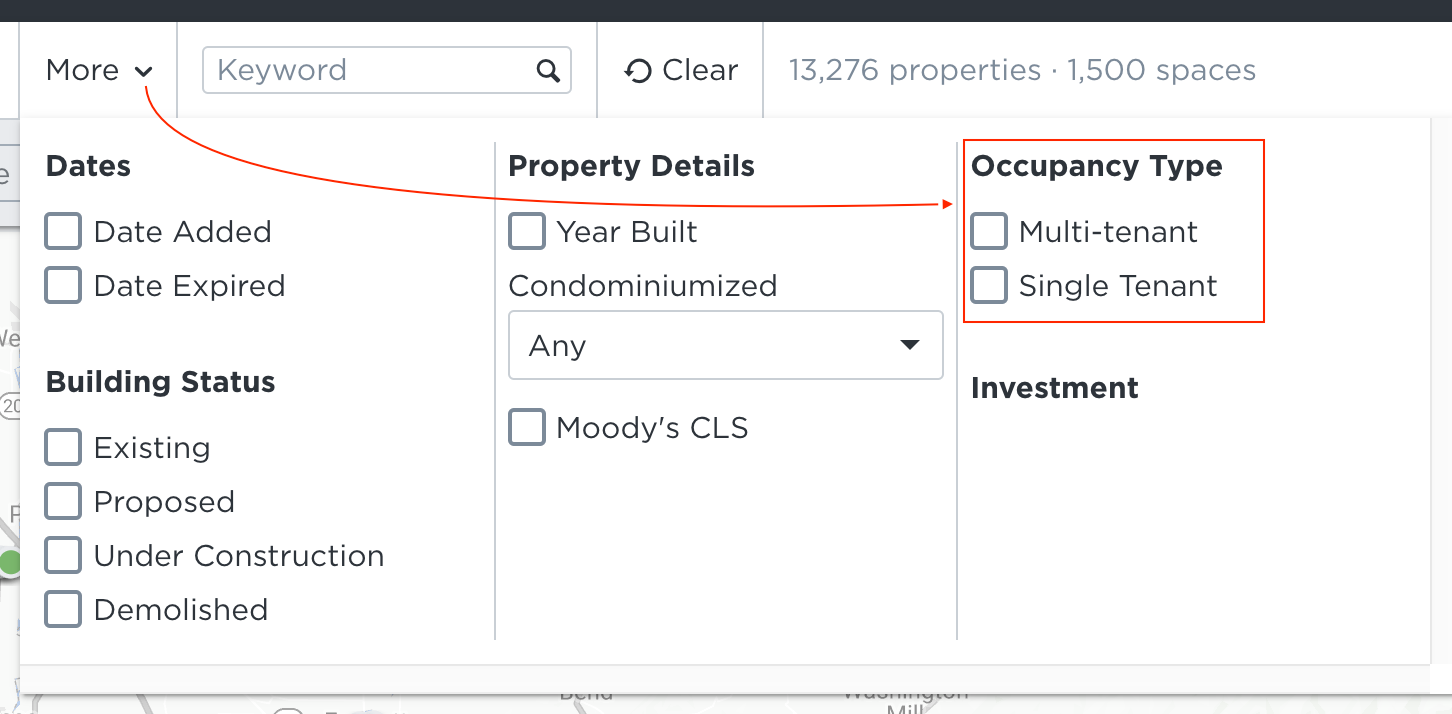This screenshot has height=714, width=1452.
Task: Open the Condominiumized Any dropdown
Action: [x=726, y=345]
